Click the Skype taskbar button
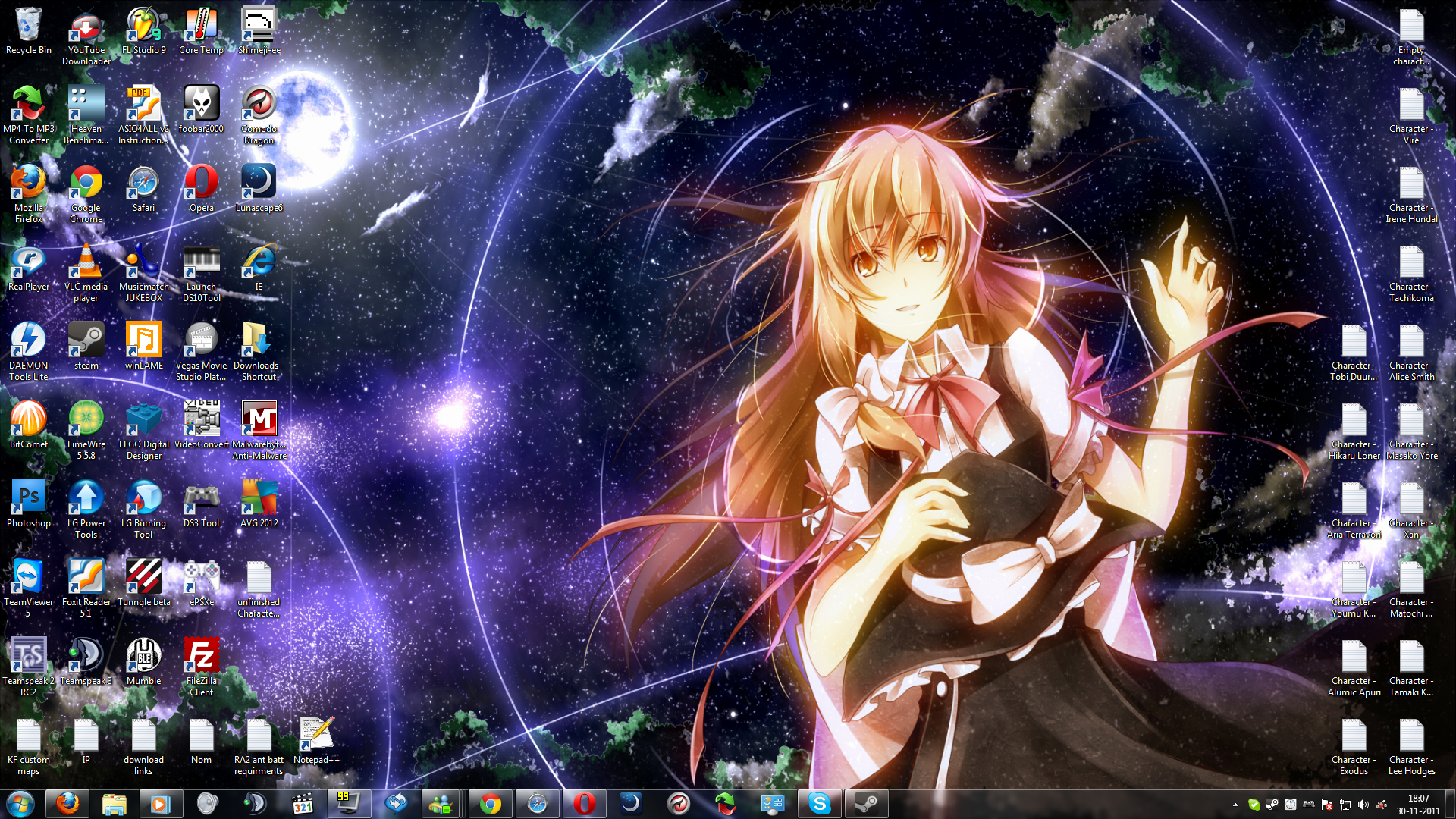The image size is (1456, 819). coord(820,803)
